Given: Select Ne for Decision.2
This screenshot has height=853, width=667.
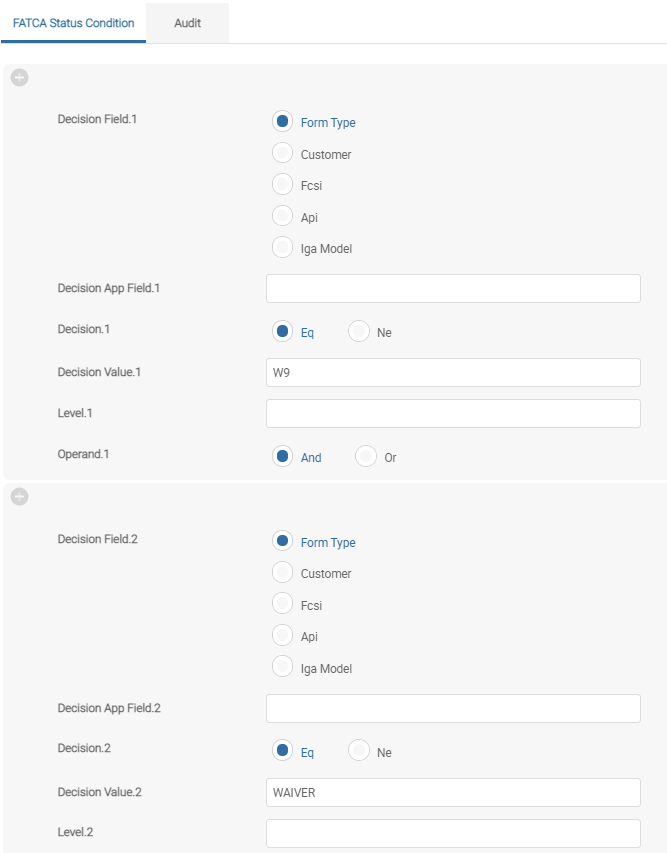Looking at the screenshot, I should point(359,750).
